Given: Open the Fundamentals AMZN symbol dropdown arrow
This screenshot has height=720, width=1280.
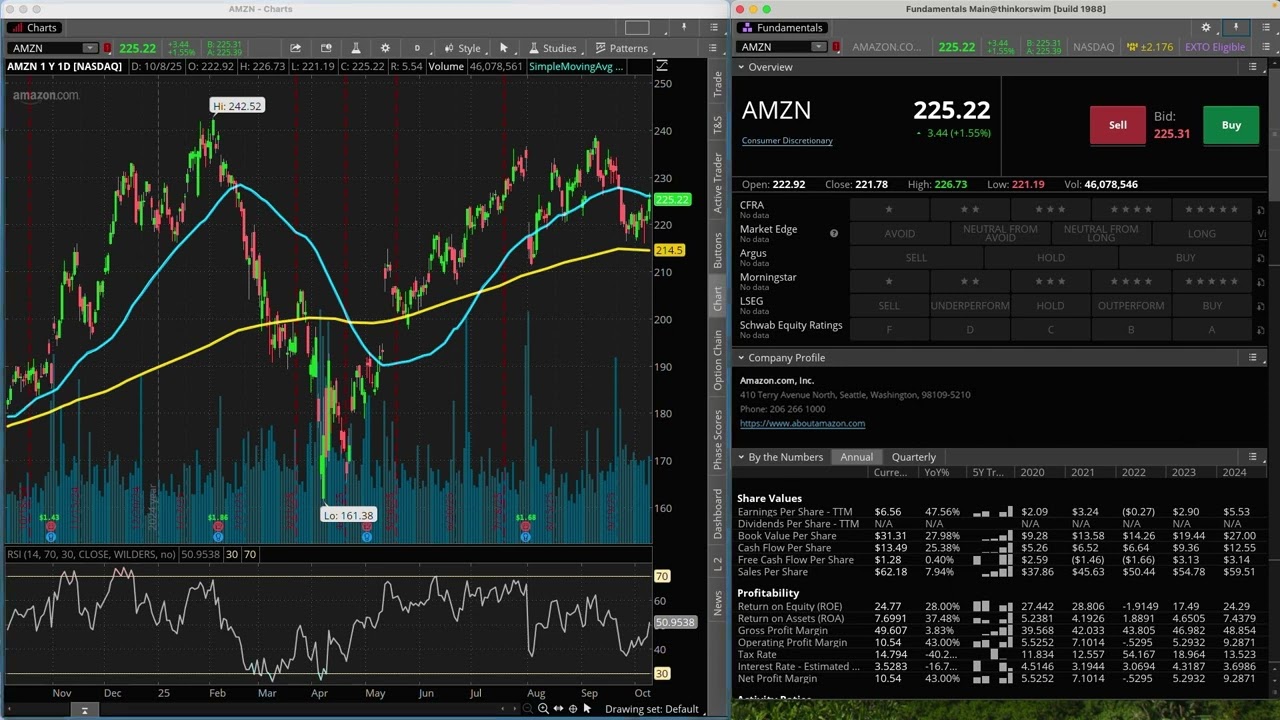Looking at the screenshot, I should [x=819, y=47].
